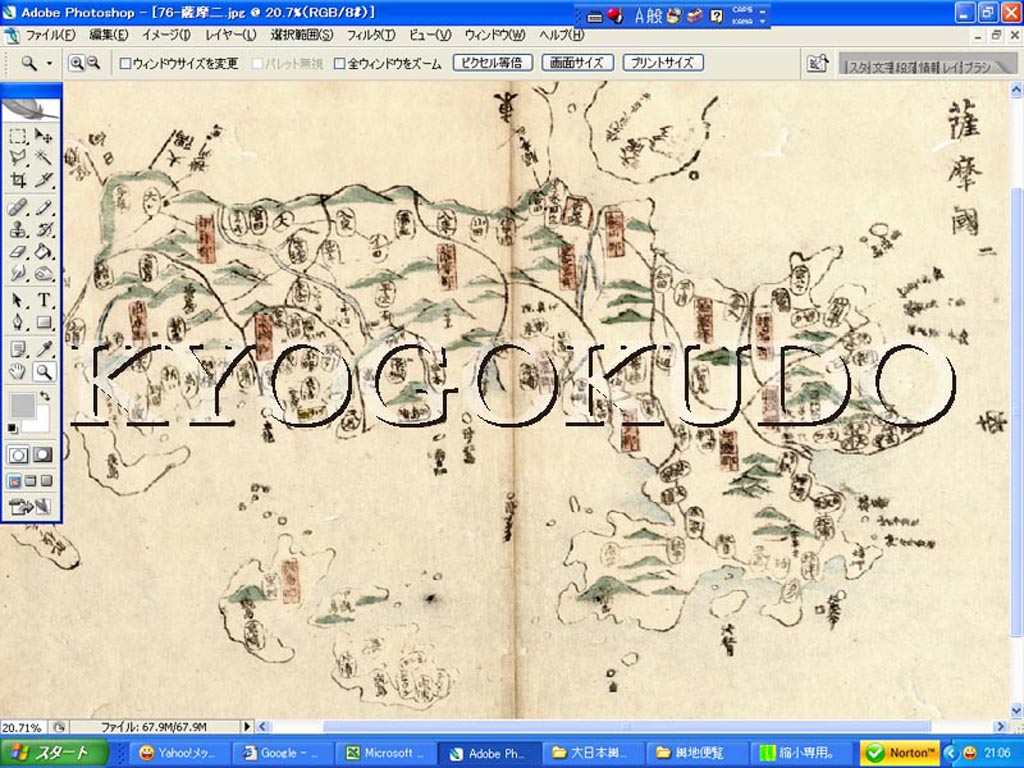
Task: Open the 選択範囲(S) menu
Action: pos(302,35)
